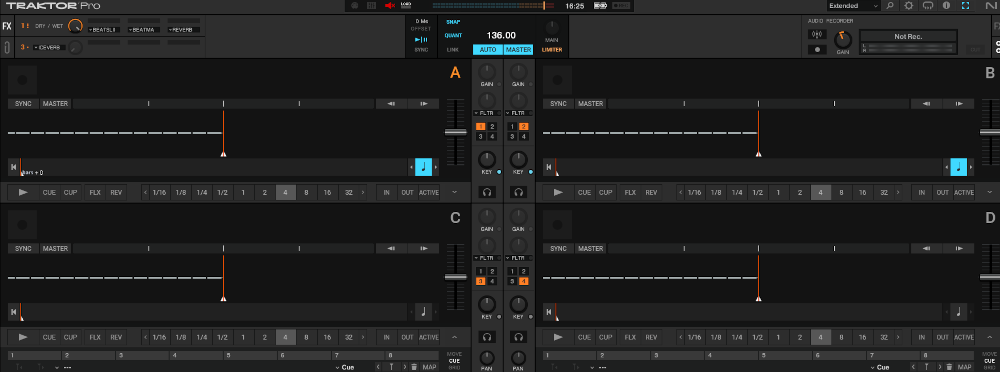
Task: Select hotcue slot 5 on Deck D
Action: pos(784,355)
